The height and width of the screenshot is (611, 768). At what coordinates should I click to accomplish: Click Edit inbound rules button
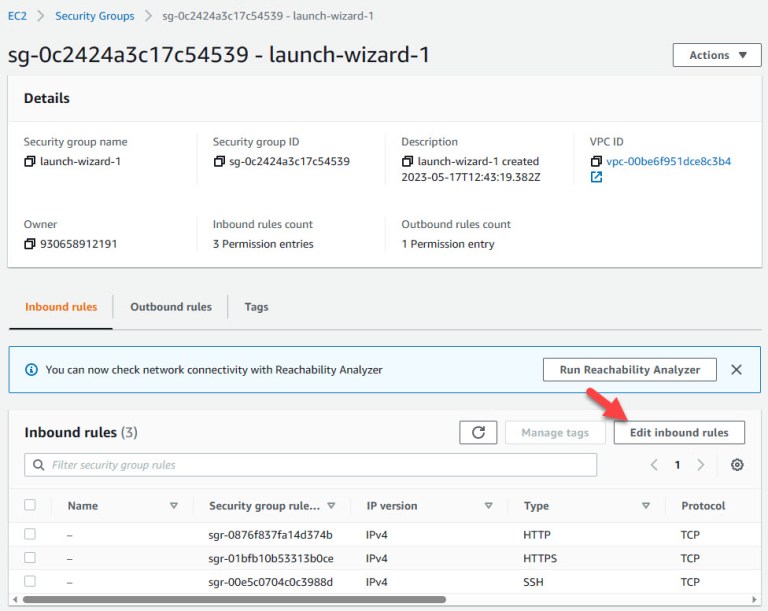[679, 433]
